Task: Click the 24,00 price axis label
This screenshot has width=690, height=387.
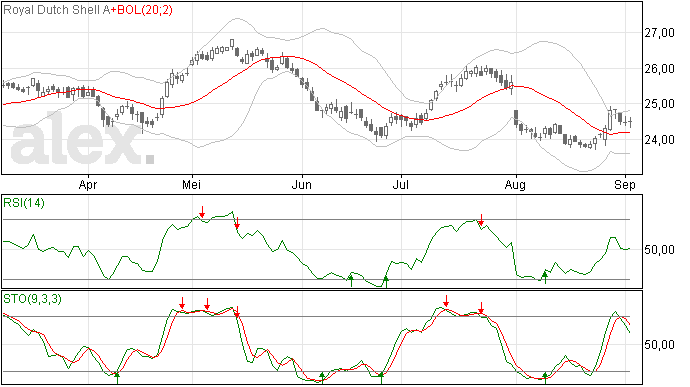Action: pos(659,140)
